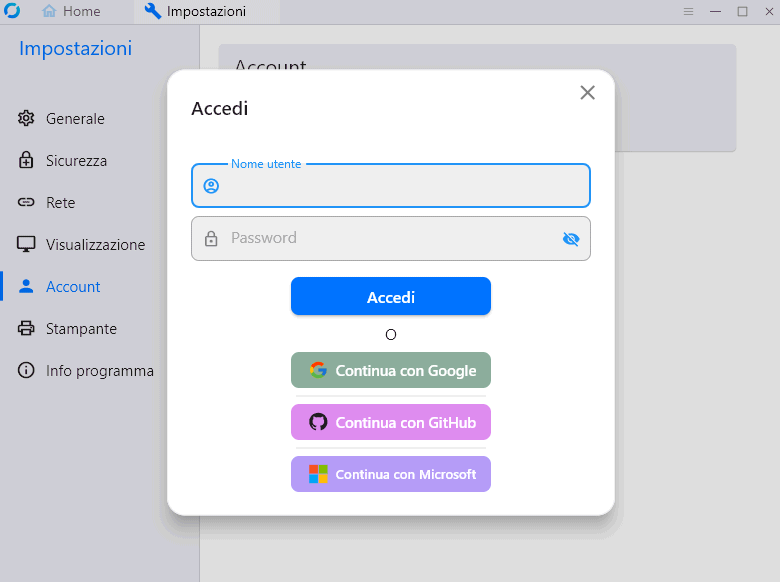Minimize the application window

pyautogui.click(x=715, y=11)
